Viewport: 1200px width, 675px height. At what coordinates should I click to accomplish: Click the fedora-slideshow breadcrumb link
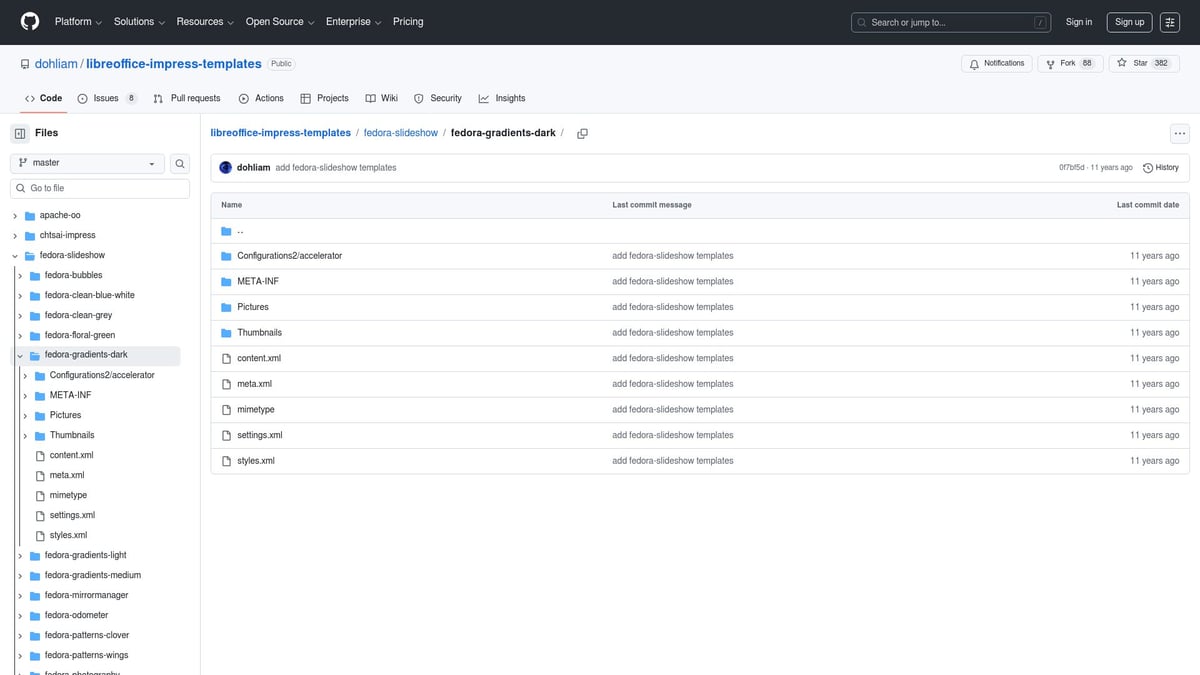pos(401,133)
